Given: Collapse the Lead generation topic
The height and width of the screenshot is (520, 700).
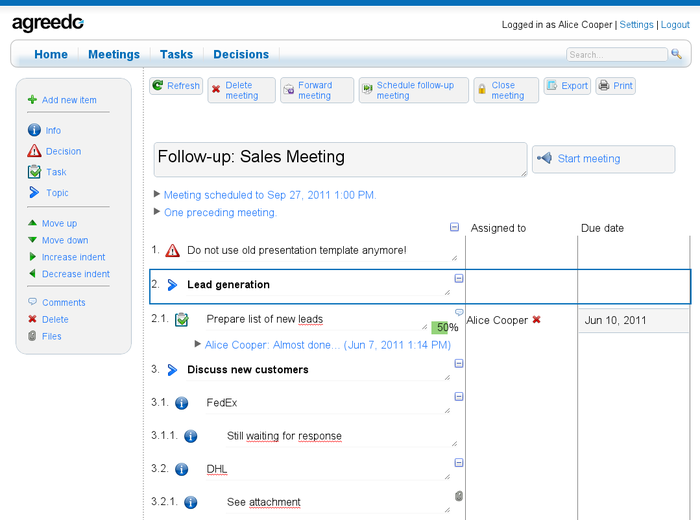Looking at the screenshot, I should coord(459,277).
